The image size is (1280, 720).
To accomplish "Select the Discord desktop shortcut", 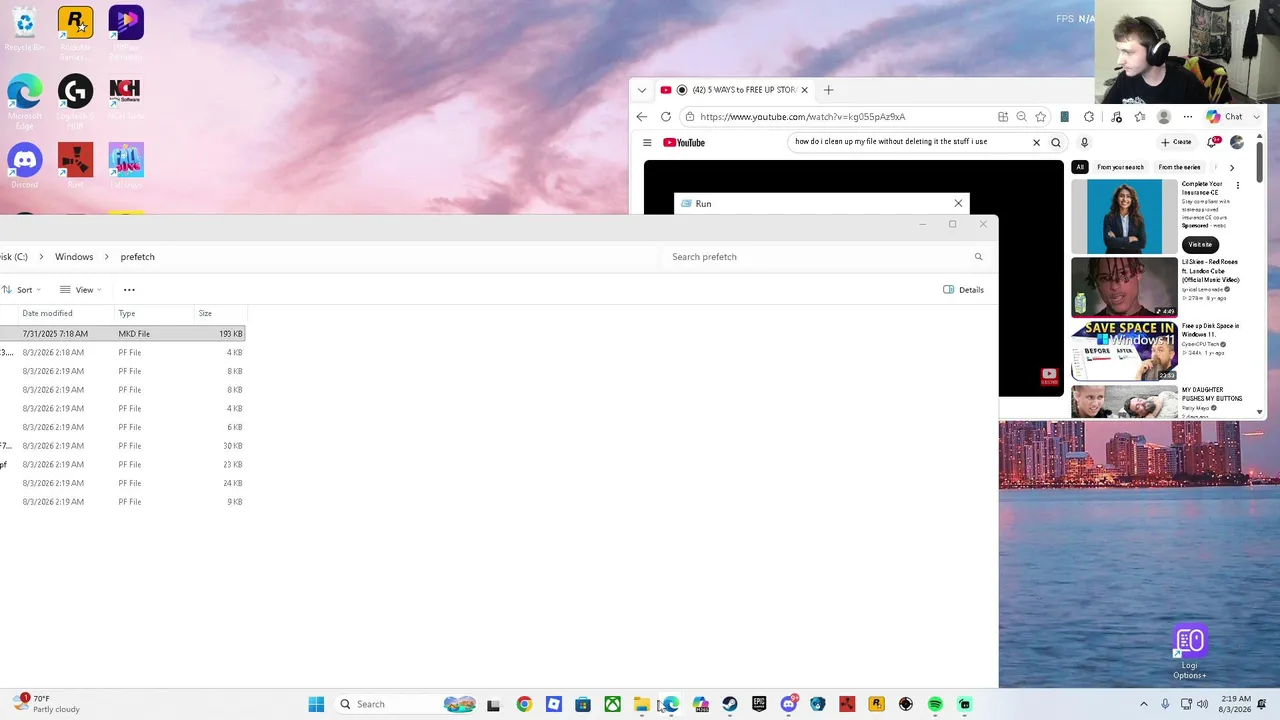I will pos(25,166).
